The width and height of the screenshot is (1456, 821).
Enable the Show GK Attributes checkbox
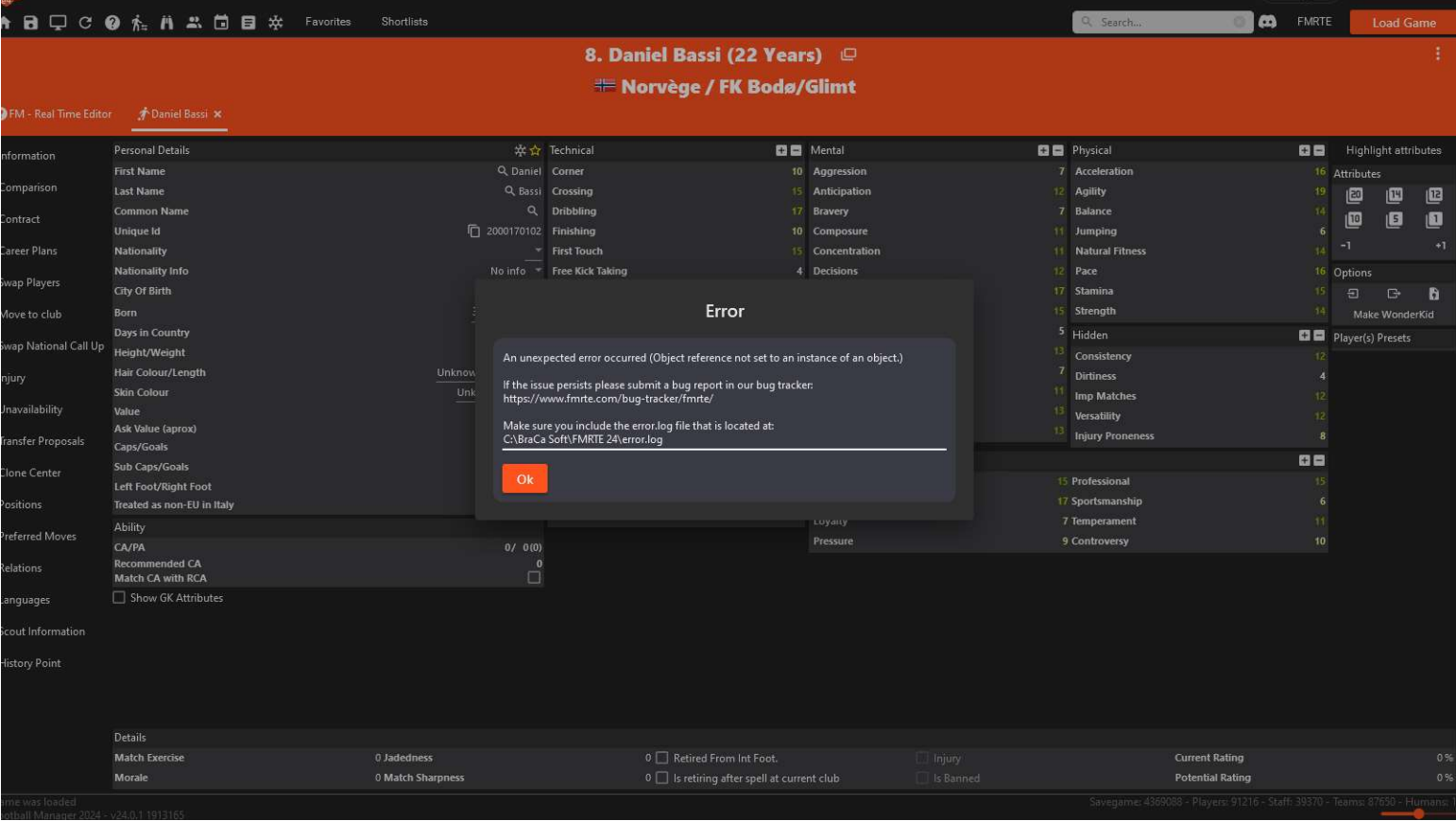coord(120,597)
